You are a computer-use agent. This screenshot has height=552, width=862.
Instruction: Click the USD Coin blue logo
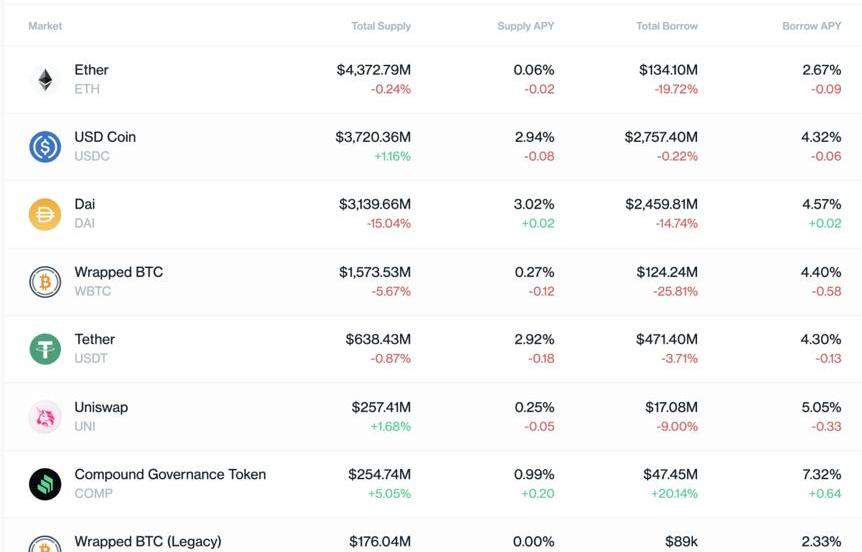coord(45,147)
